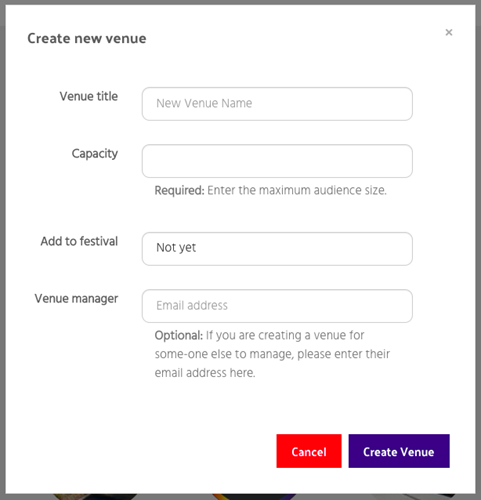
Task: Click the purple Create Venue button
Action: click(x=399, y=451)
